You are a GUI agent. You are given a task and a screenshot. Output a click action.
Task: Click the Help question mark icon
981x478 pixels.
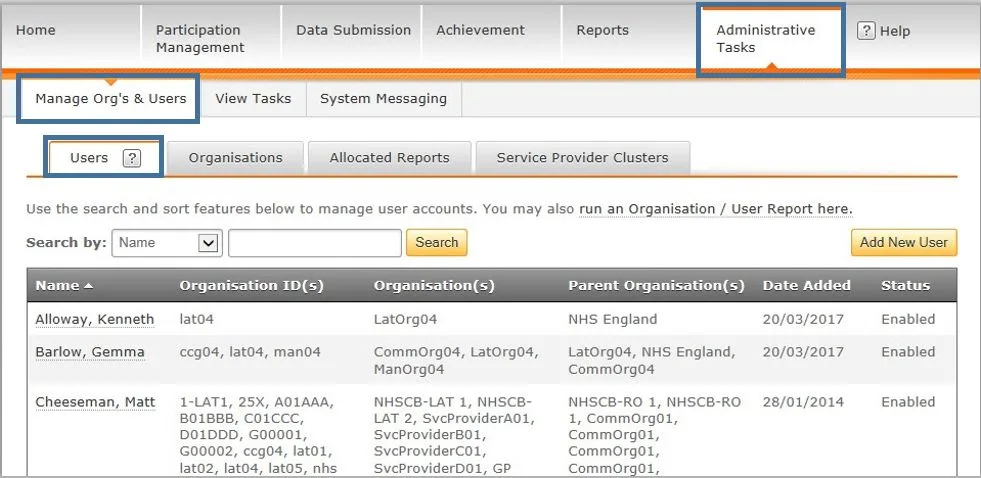coord(866,31)
